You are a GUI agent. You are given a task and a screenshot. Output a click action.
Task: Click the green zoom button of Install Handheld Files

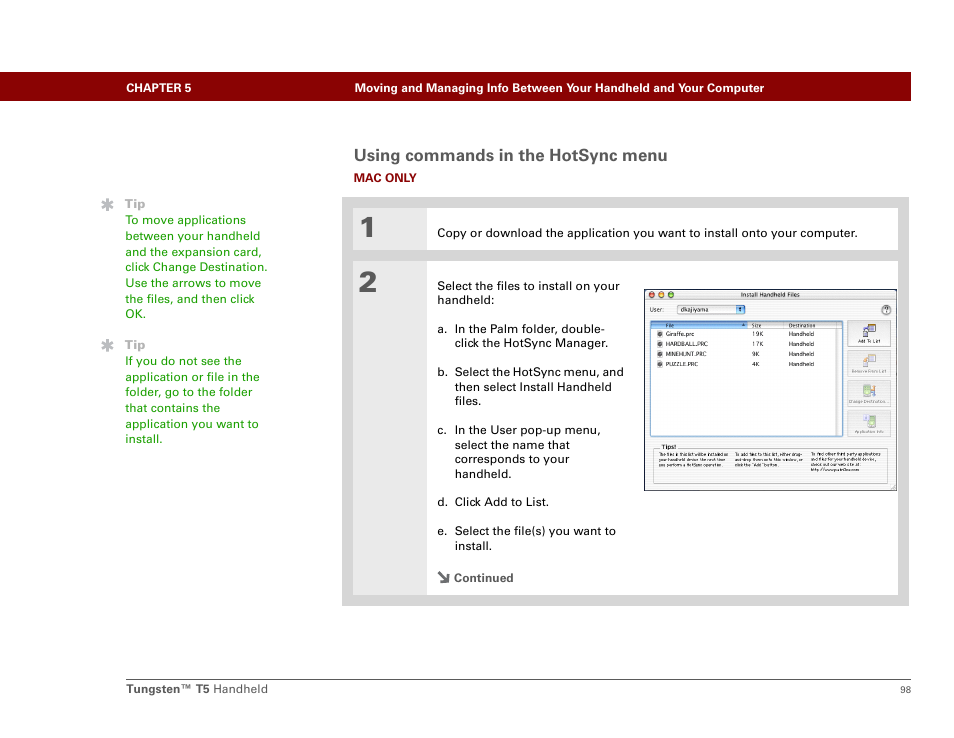(x=671, y=294)
